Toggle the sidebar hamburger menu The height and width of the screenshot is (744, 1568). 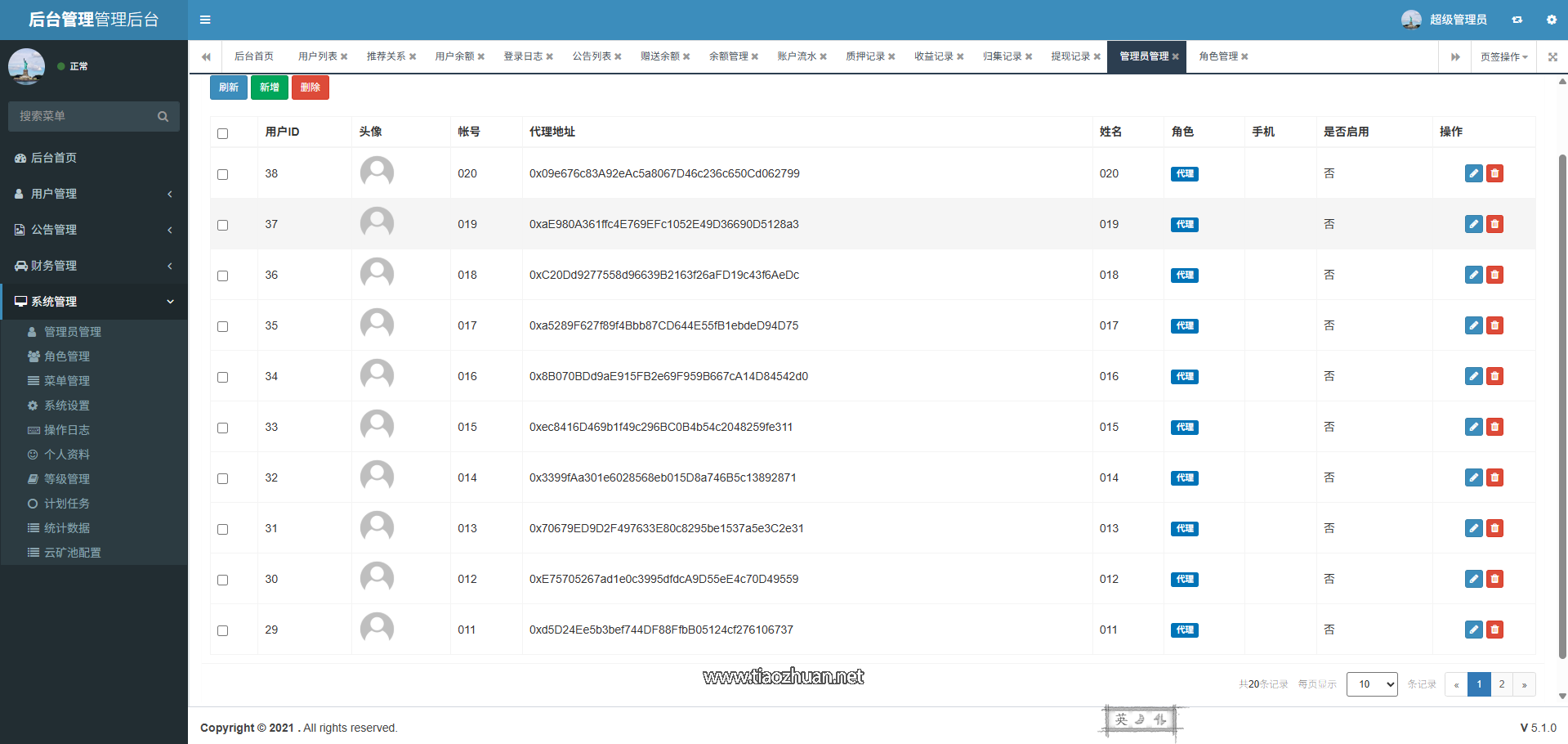(205, 20)
